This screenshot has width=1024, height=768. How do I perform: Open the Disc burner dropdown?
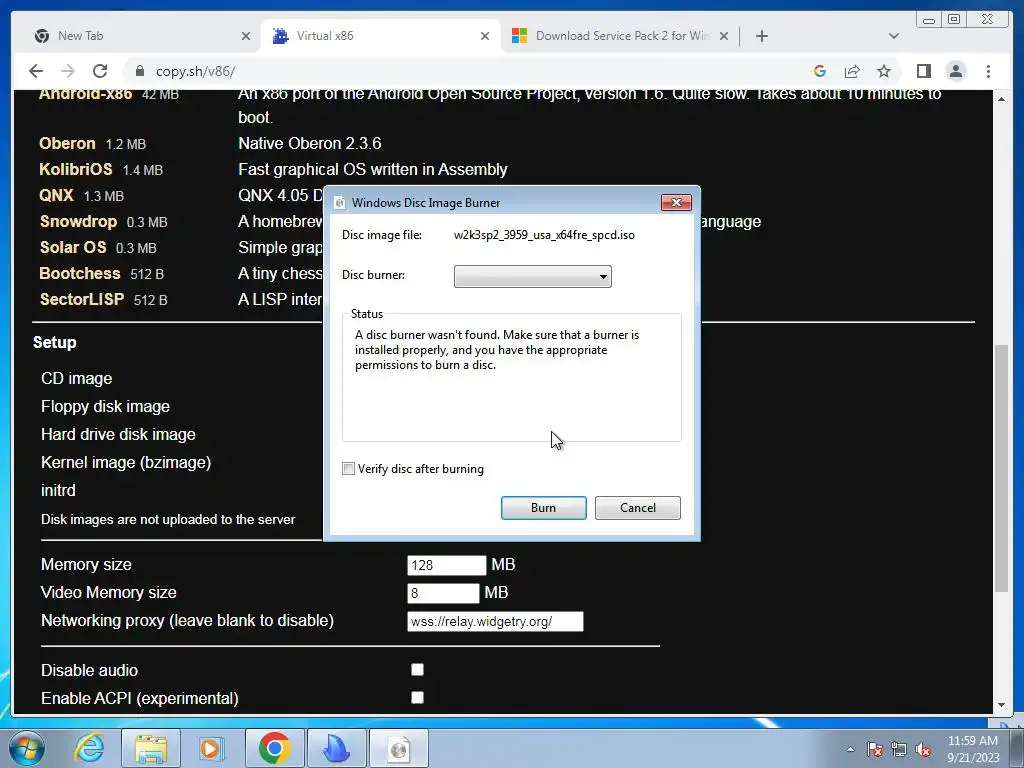coord(533,276)
